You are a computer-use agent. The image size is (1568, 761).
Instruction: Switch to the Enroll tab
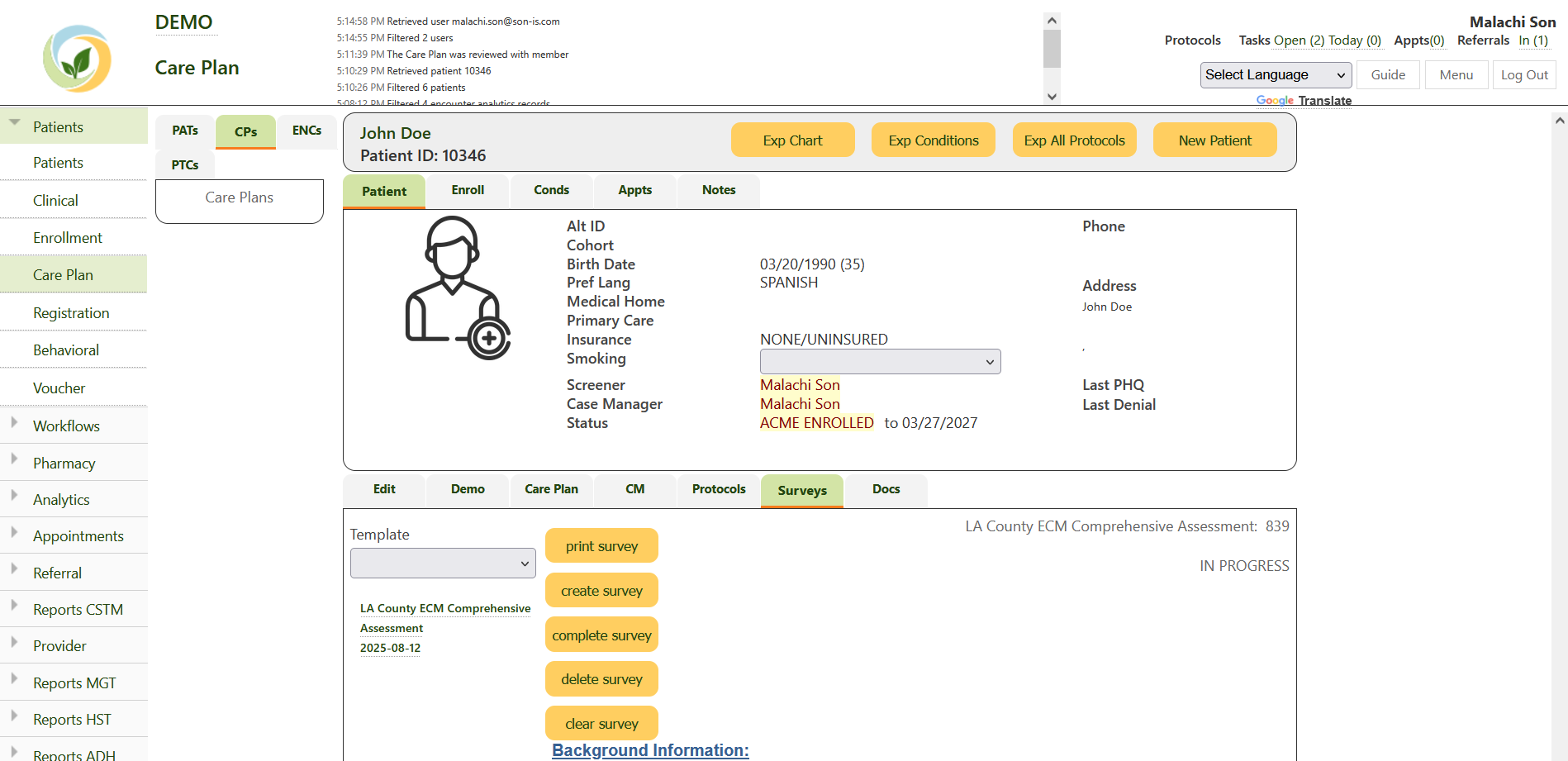(x=468, y=190)
